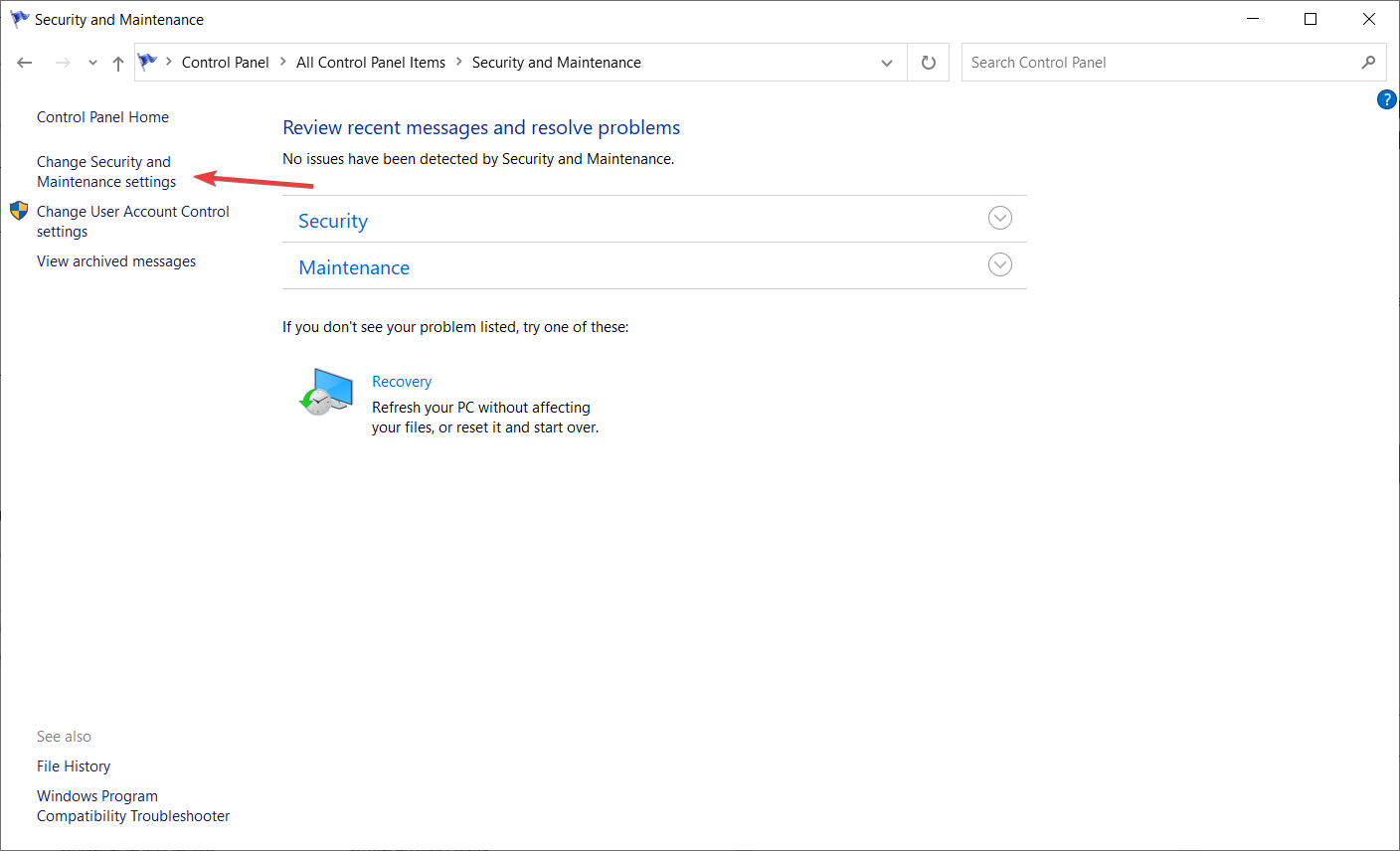Click the 'No issues have been detected' message
This screenshot has height=851, width=1400.
point(478,159)
